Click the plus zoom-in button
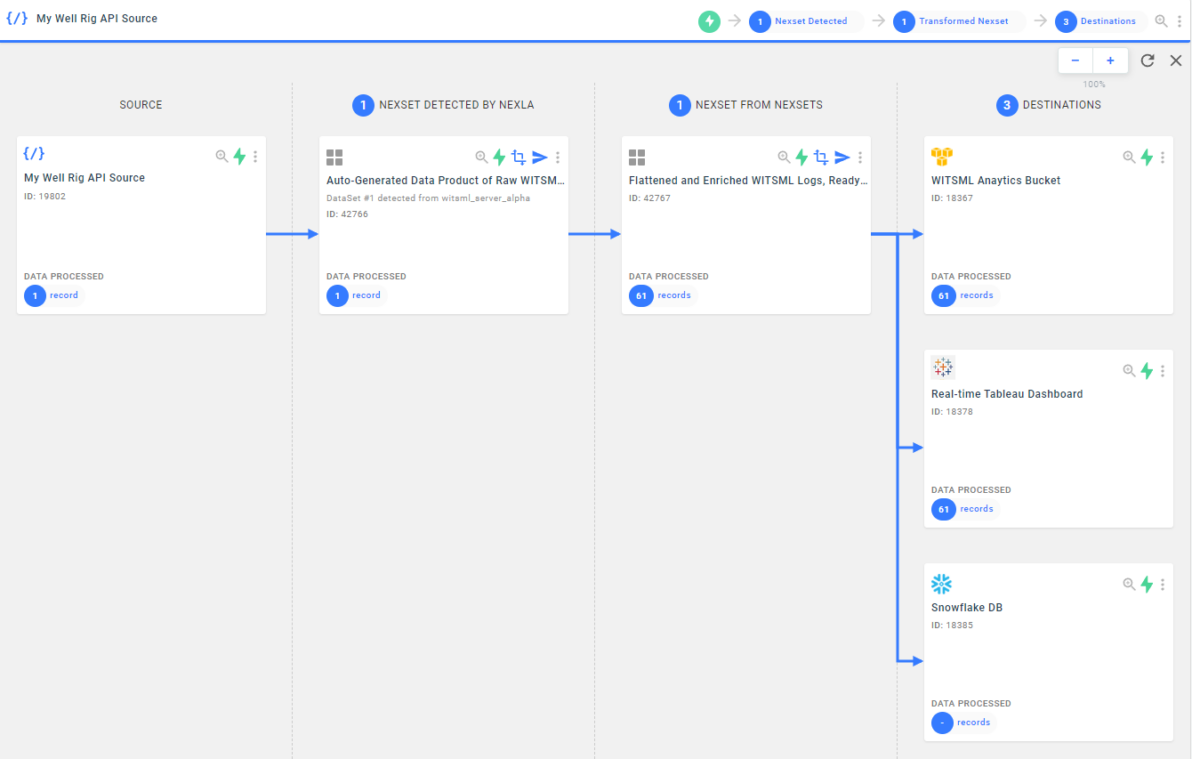This screenshot has height=759, width=1192. click(x=1110, y=61)
